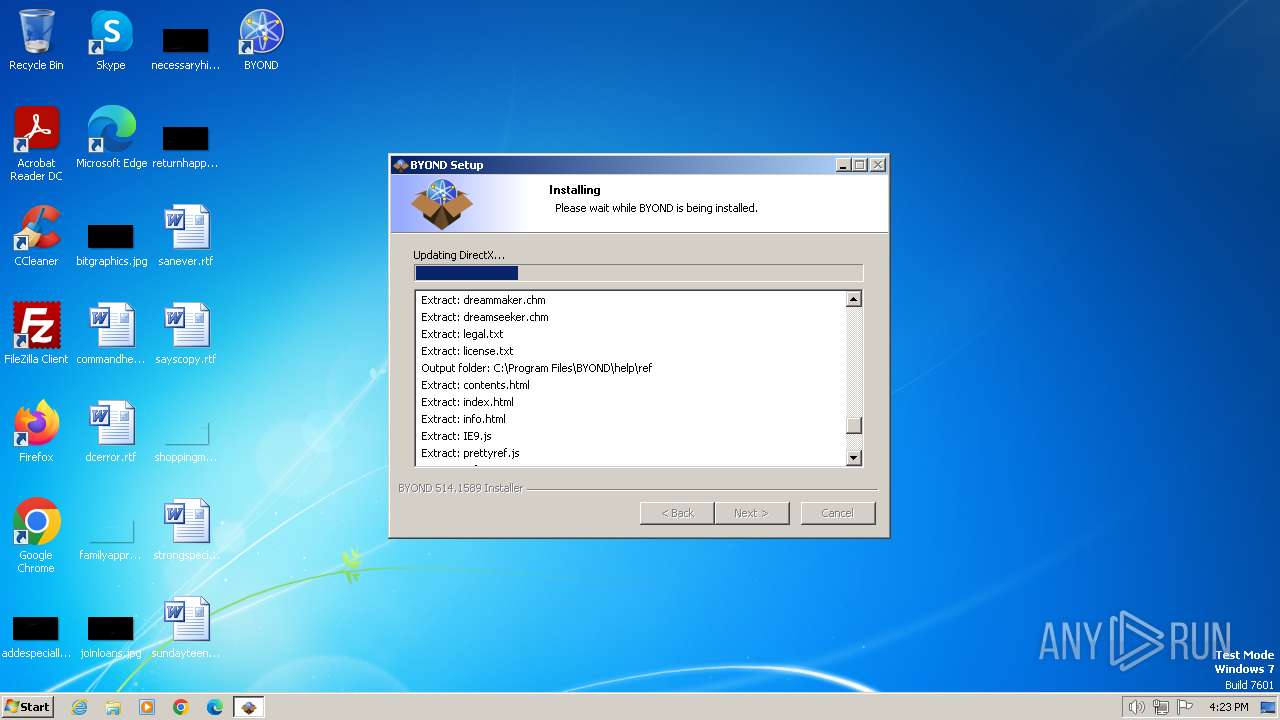Select the shoppingm... desktop file
The width and height of the screenshot is (1280, 720).
[186, 440]
